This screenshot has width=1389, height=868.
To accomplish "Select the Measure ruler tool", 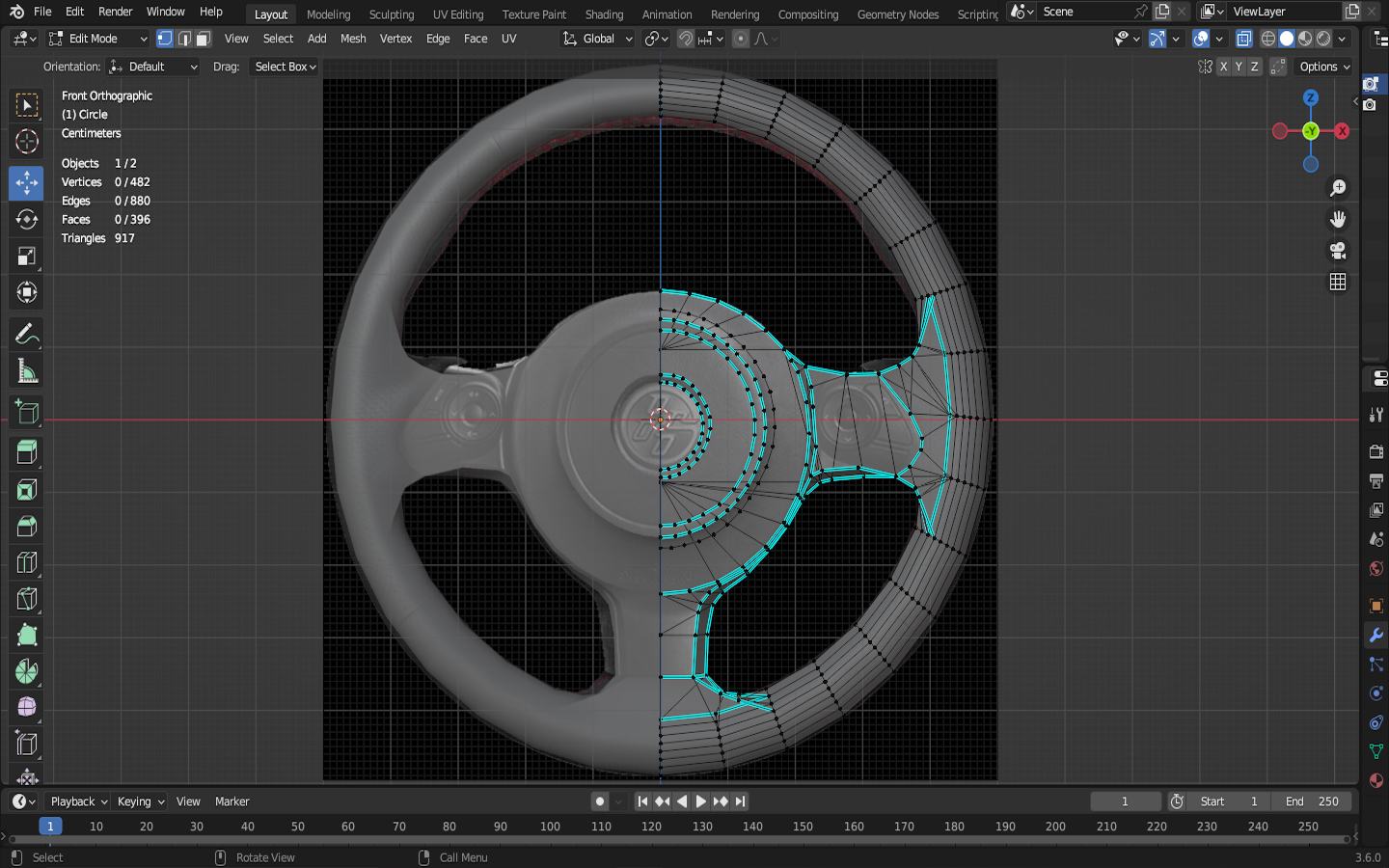I will (x=27, y=371).
